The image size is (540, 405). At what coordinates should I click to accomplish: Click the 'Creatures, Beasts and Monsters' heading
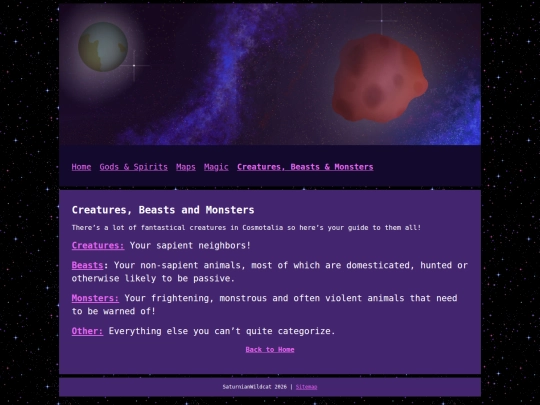(163, 210)
